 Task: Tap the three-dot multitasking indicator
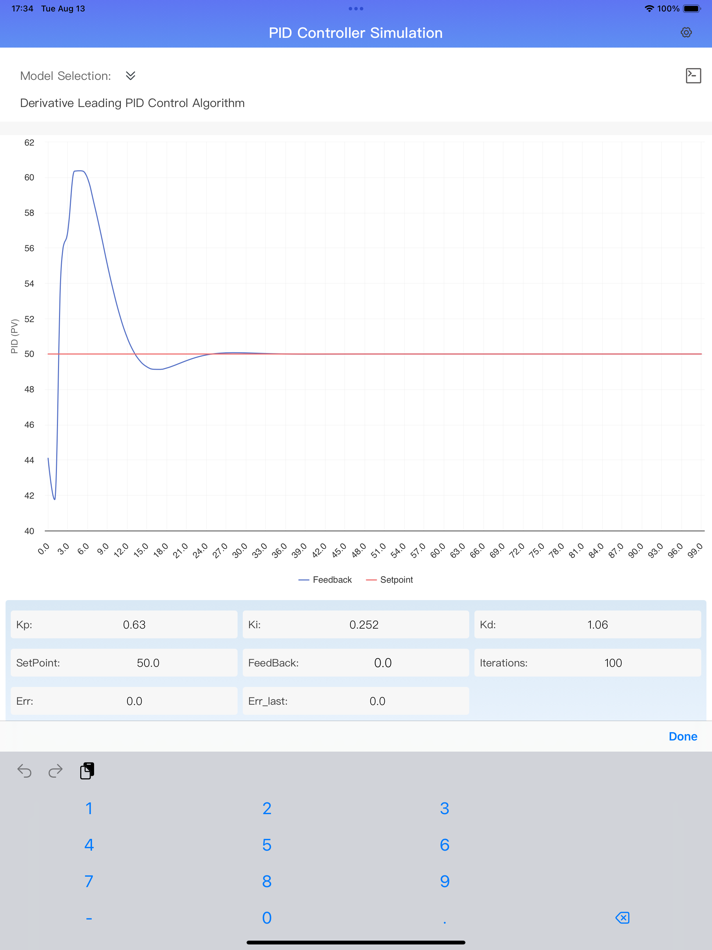(356, 8)
